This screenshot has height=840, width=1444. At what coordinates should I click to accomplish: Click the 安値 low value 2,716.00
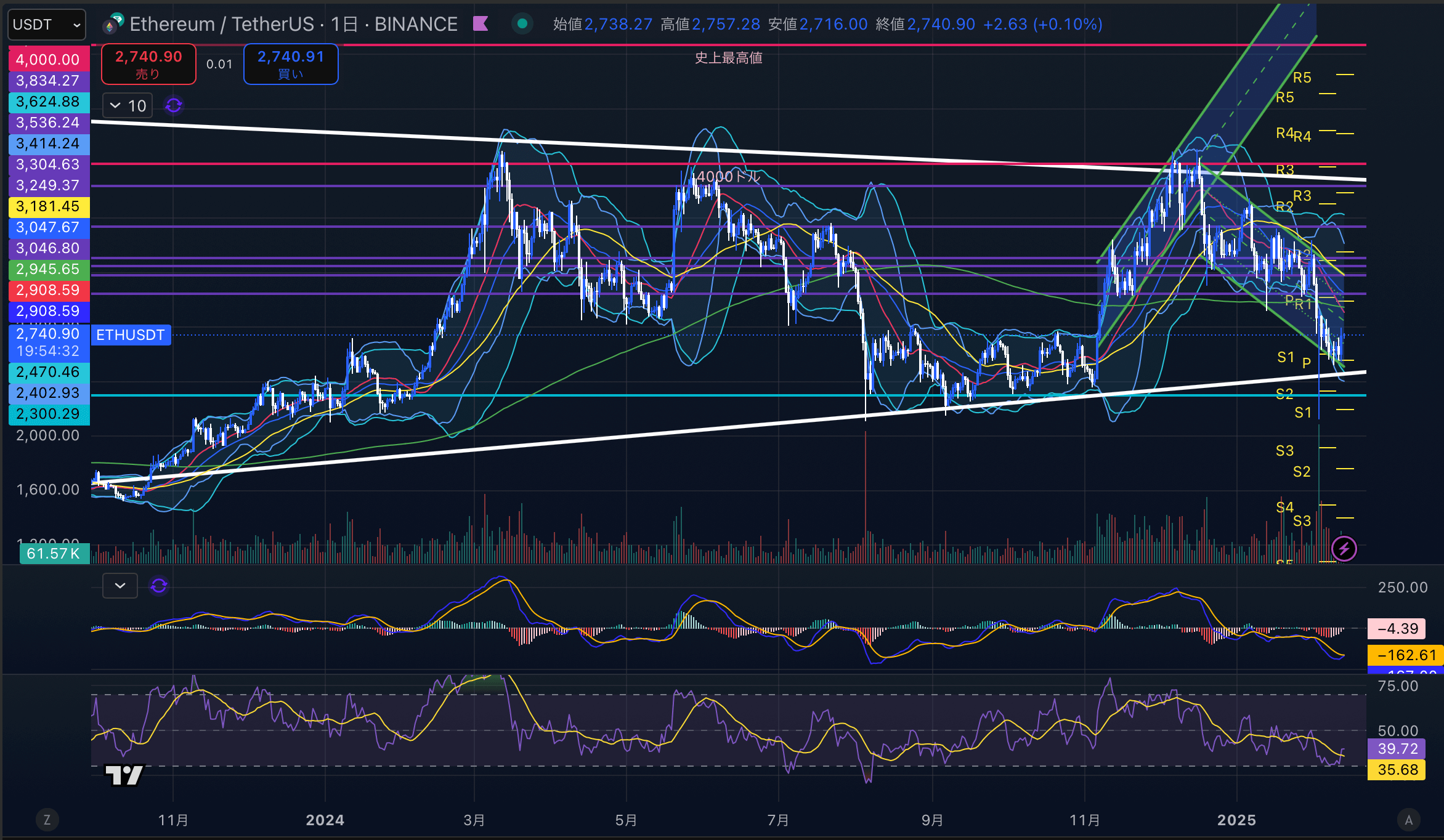[x=834, y=24]
